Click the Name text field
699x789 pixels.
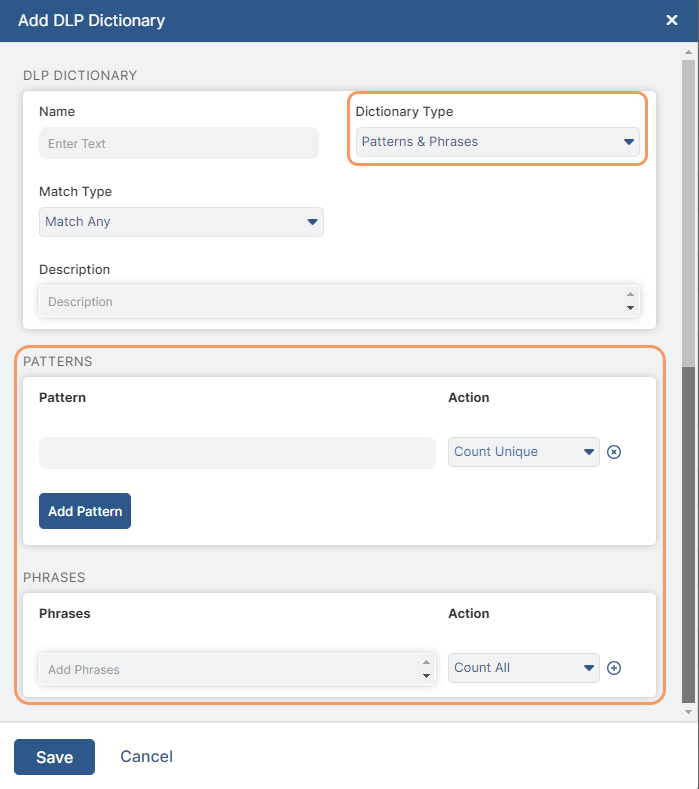pyautogui.click(x=179, y=143)
